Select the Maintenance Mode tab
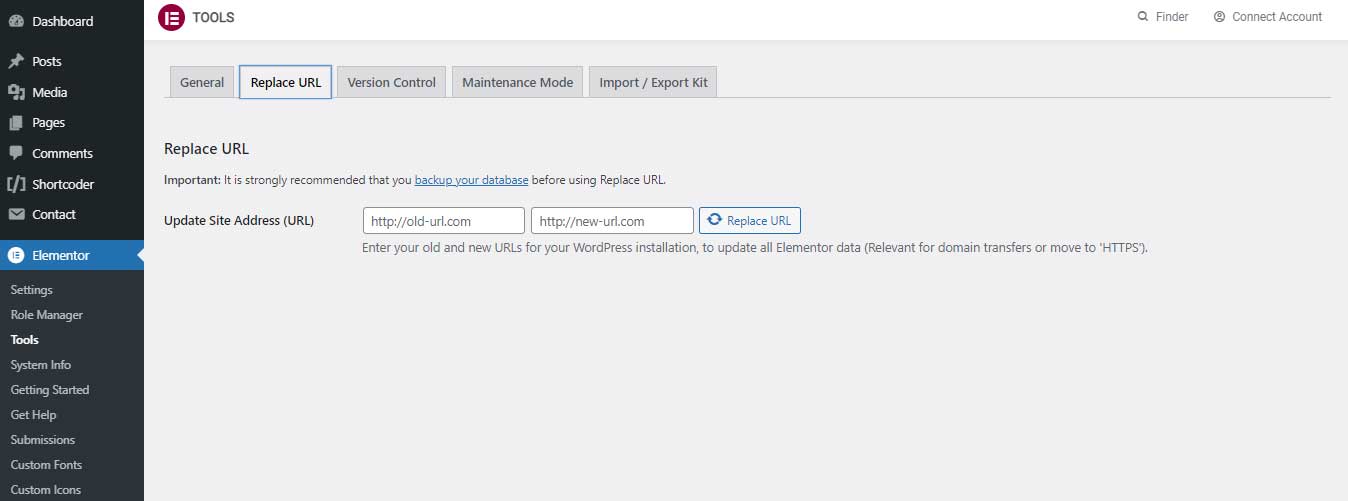1348x501 pixels. (x=517, y=82)
